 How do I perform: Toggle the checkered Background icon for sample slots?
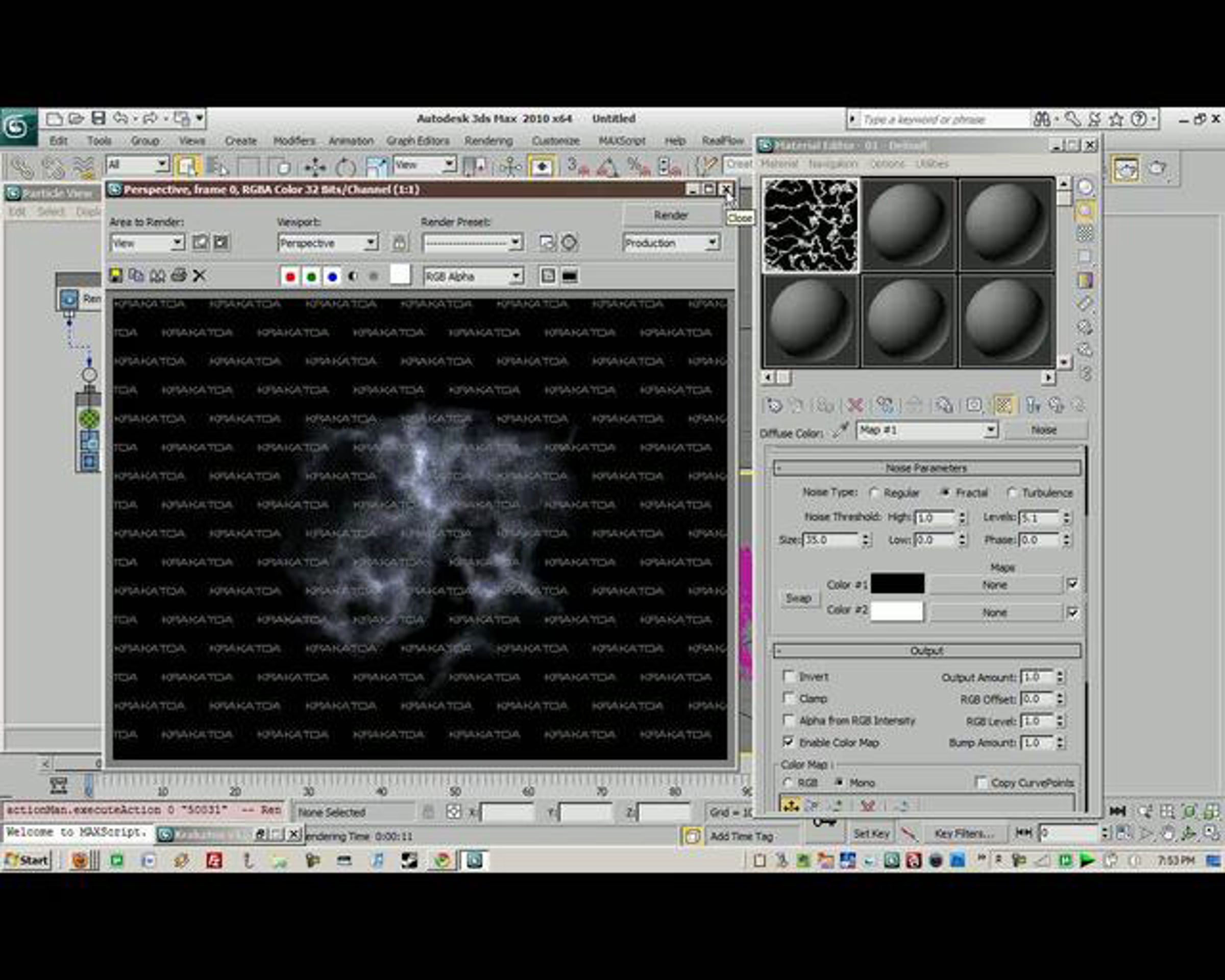pyautogui.click(x=1085, y=233)
